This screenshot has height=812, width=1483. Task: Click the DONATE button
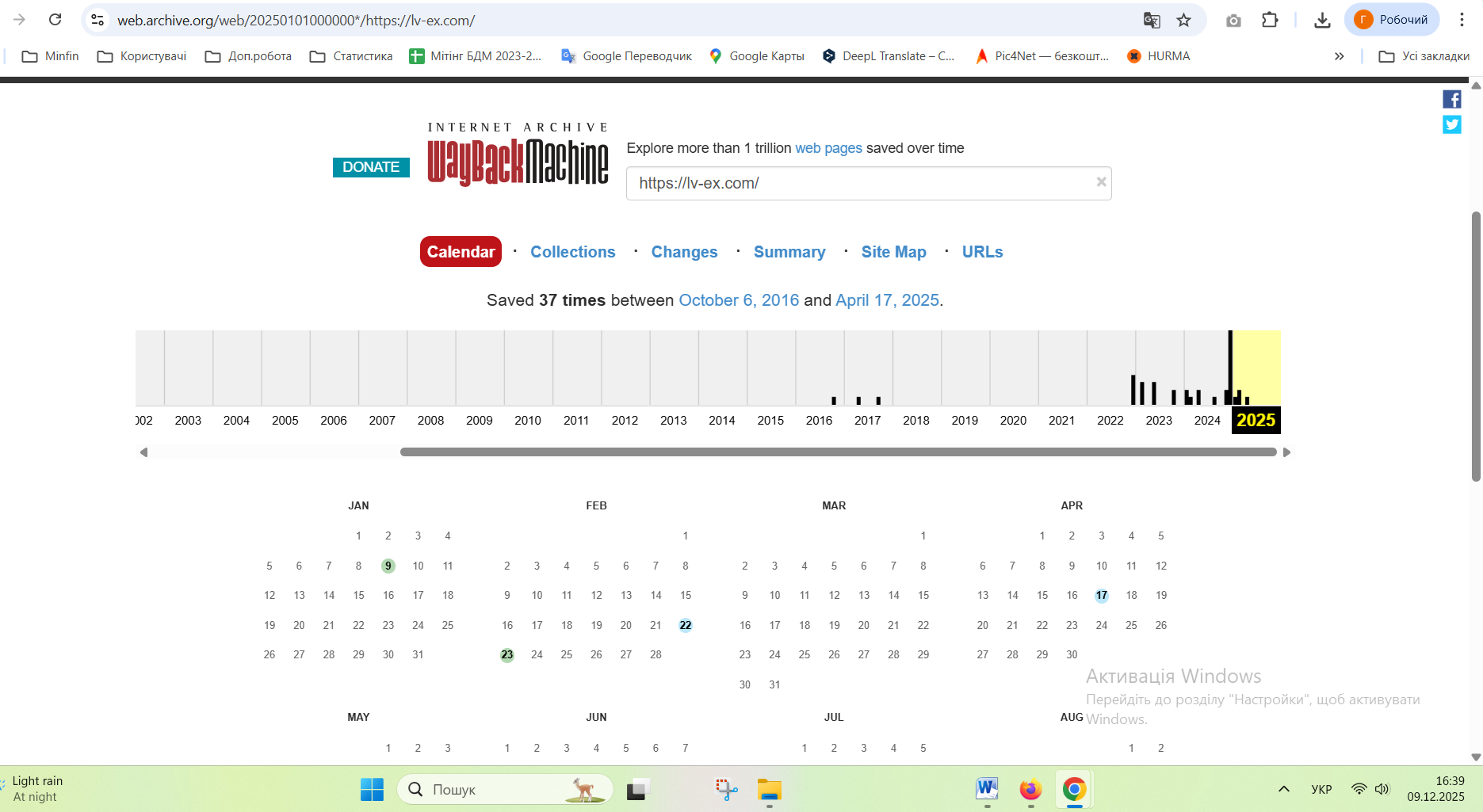371,167
